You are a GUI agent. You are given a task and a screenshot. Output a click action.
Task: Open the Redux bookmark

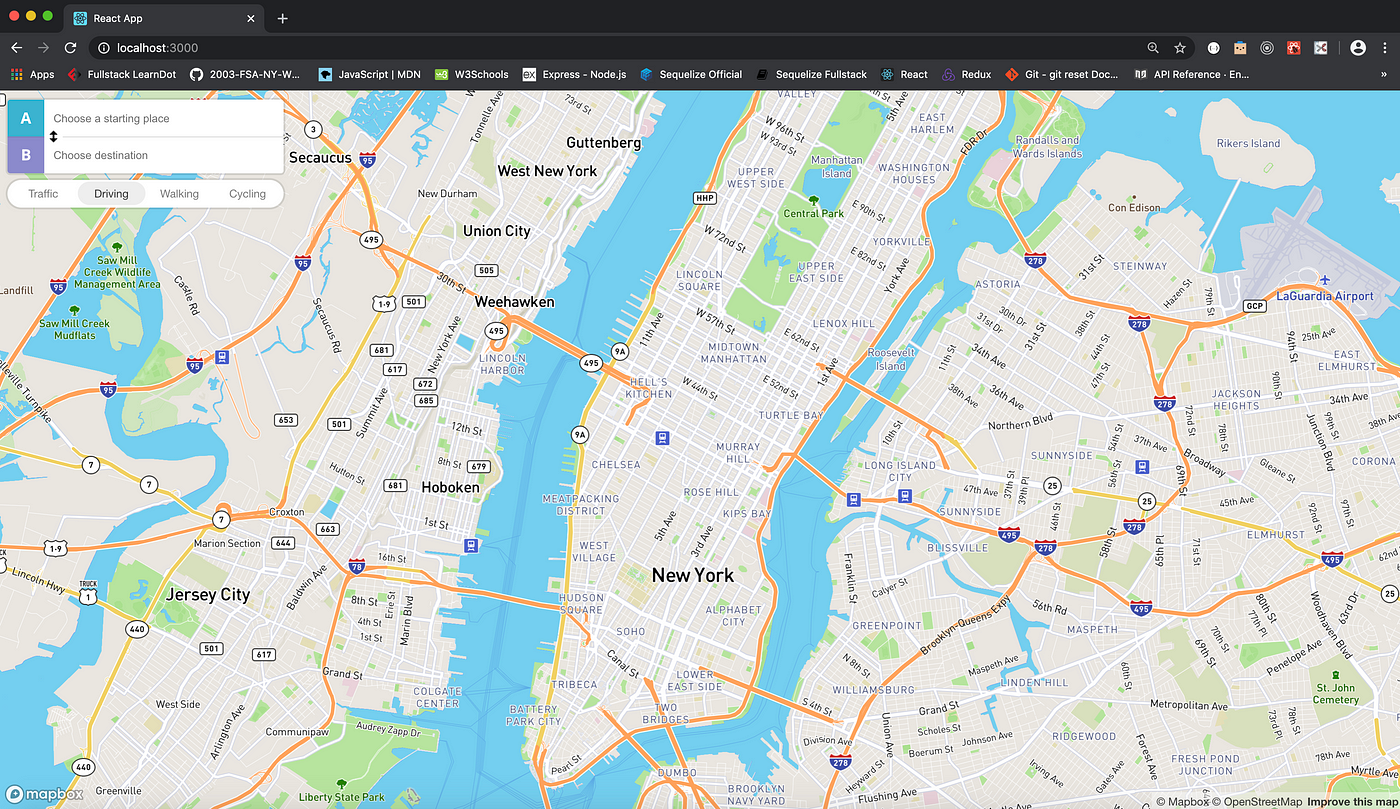[x=965, y=74]
